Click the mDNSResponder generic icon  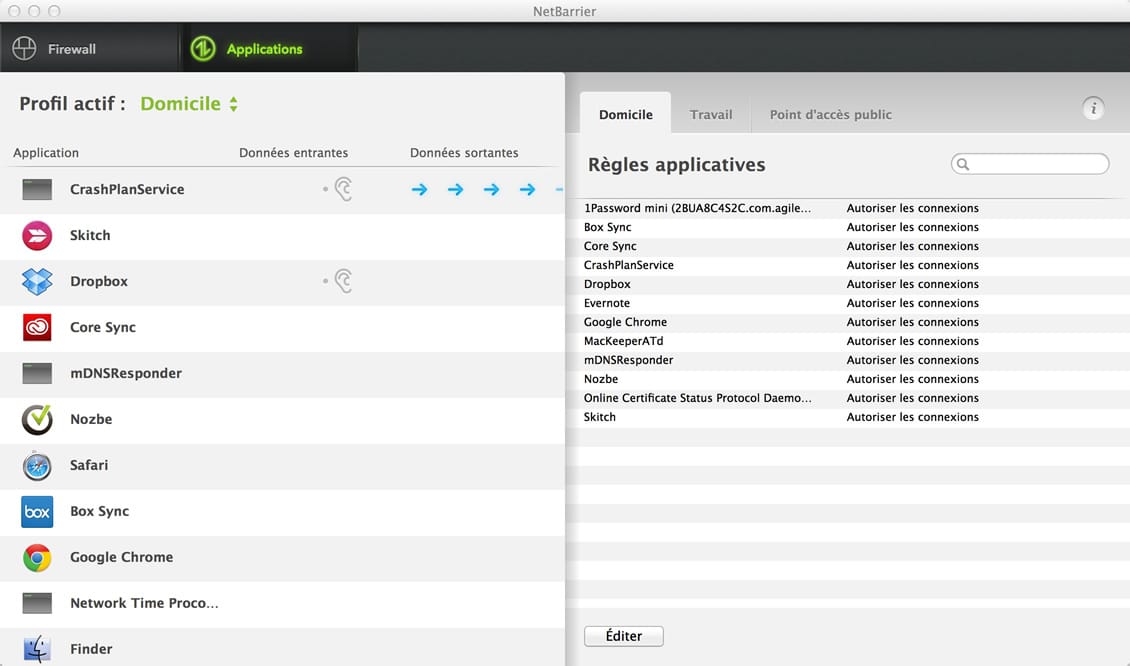pos(37,373)
